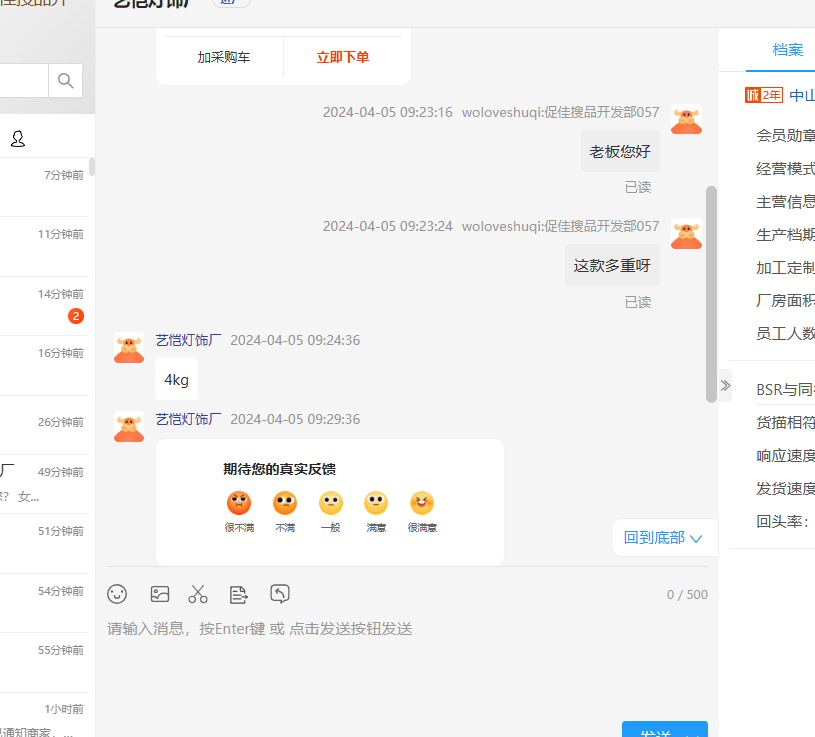This screenshot has height=737, width=815.
Task: Click the 加采购车 button
Action: point(224,58)
